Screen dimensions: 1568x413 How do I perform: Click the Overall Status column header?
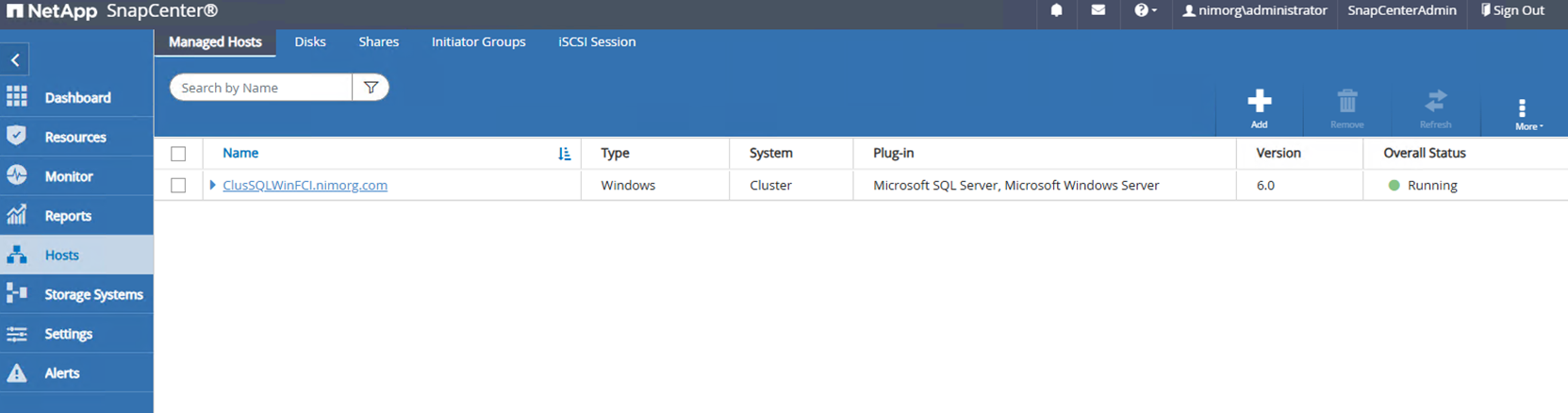click(x=1424, y=153)
